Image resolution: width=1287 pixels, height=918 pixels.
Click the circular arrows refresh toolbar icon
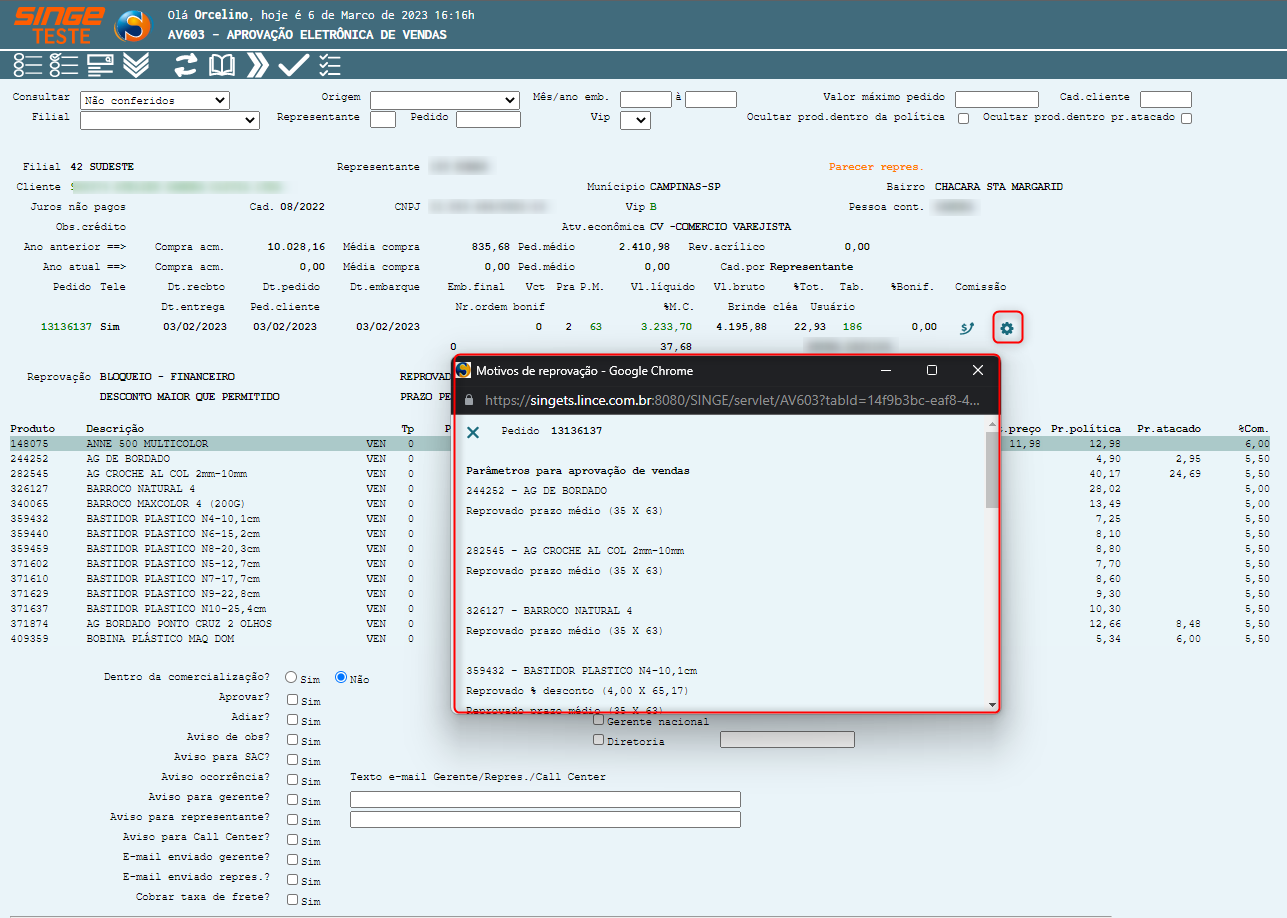click(x=186, y=66)
